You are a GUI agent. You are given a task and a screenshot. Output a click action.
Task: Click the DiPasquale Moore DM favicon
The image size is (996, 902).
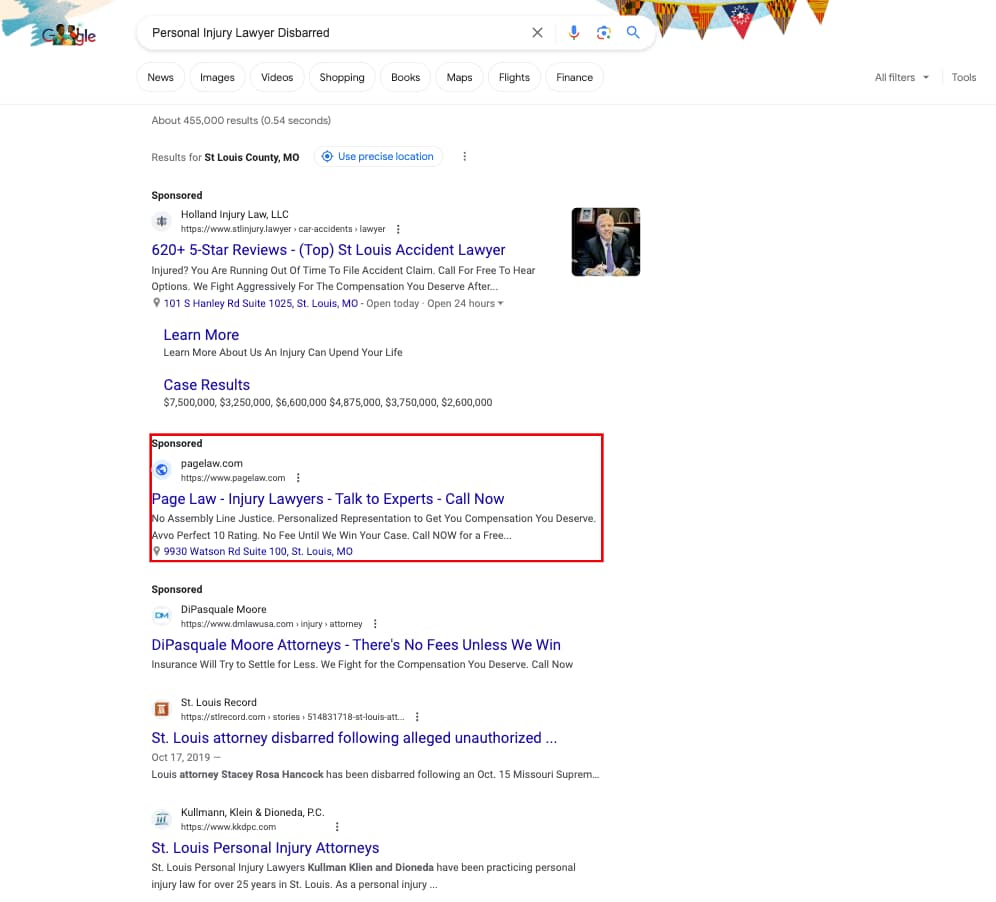[x=162, y=616]
